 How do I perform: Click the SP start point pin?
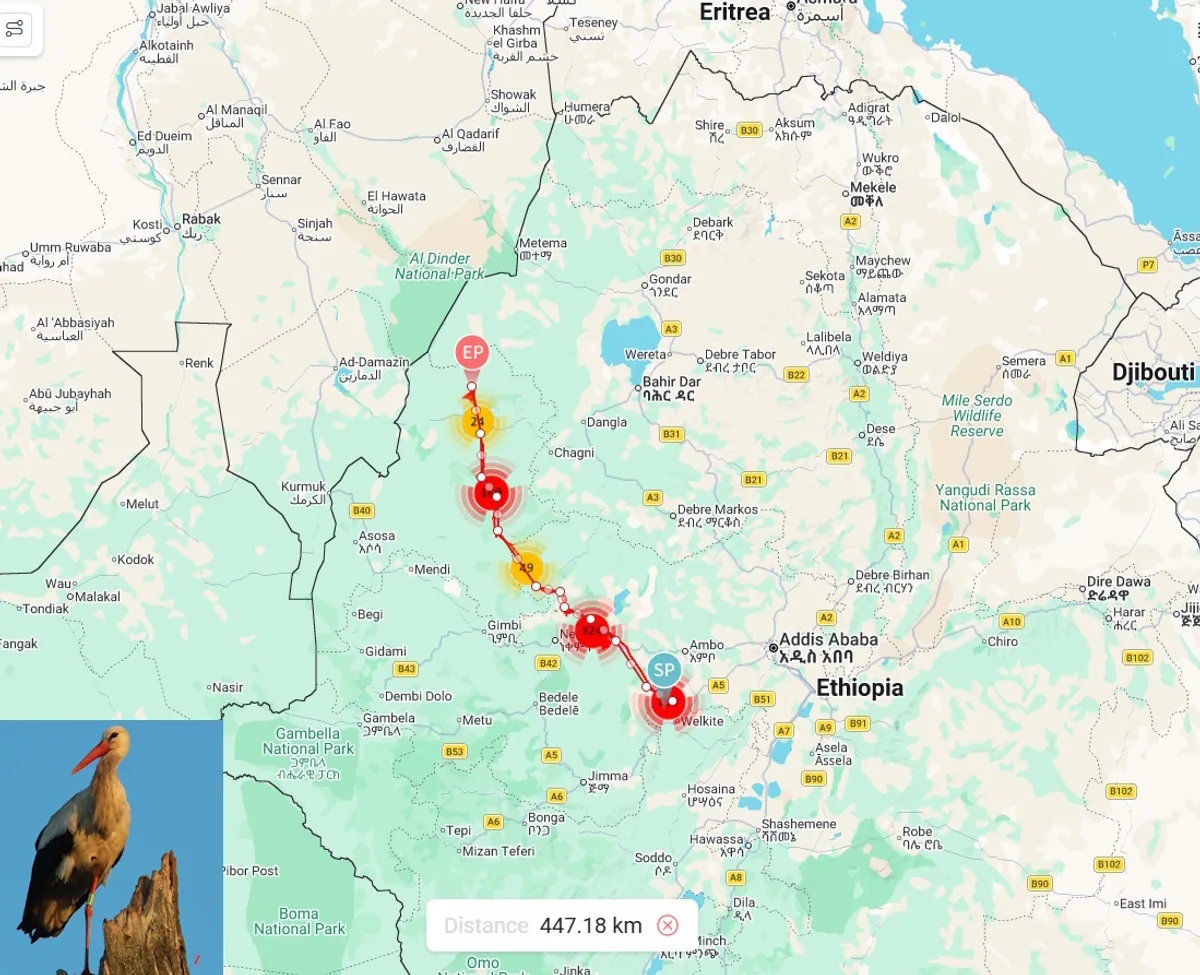[664, 671]
